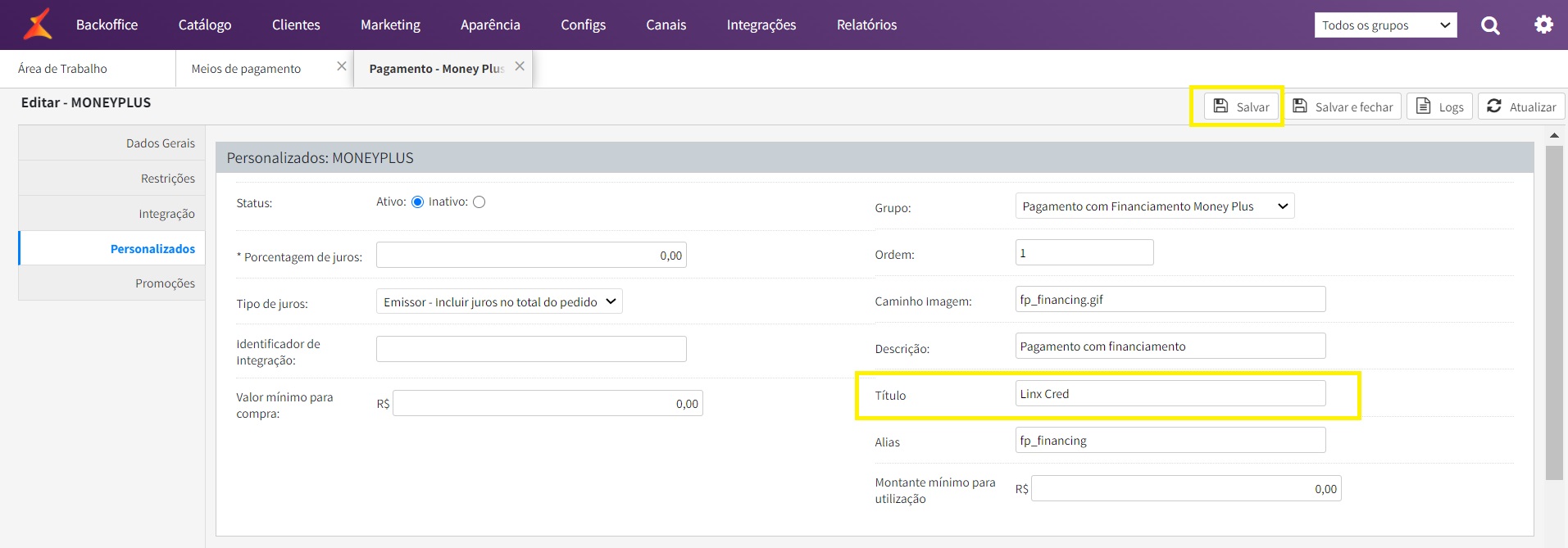
Task: Open the Logs button
Action: [1440, 106]
